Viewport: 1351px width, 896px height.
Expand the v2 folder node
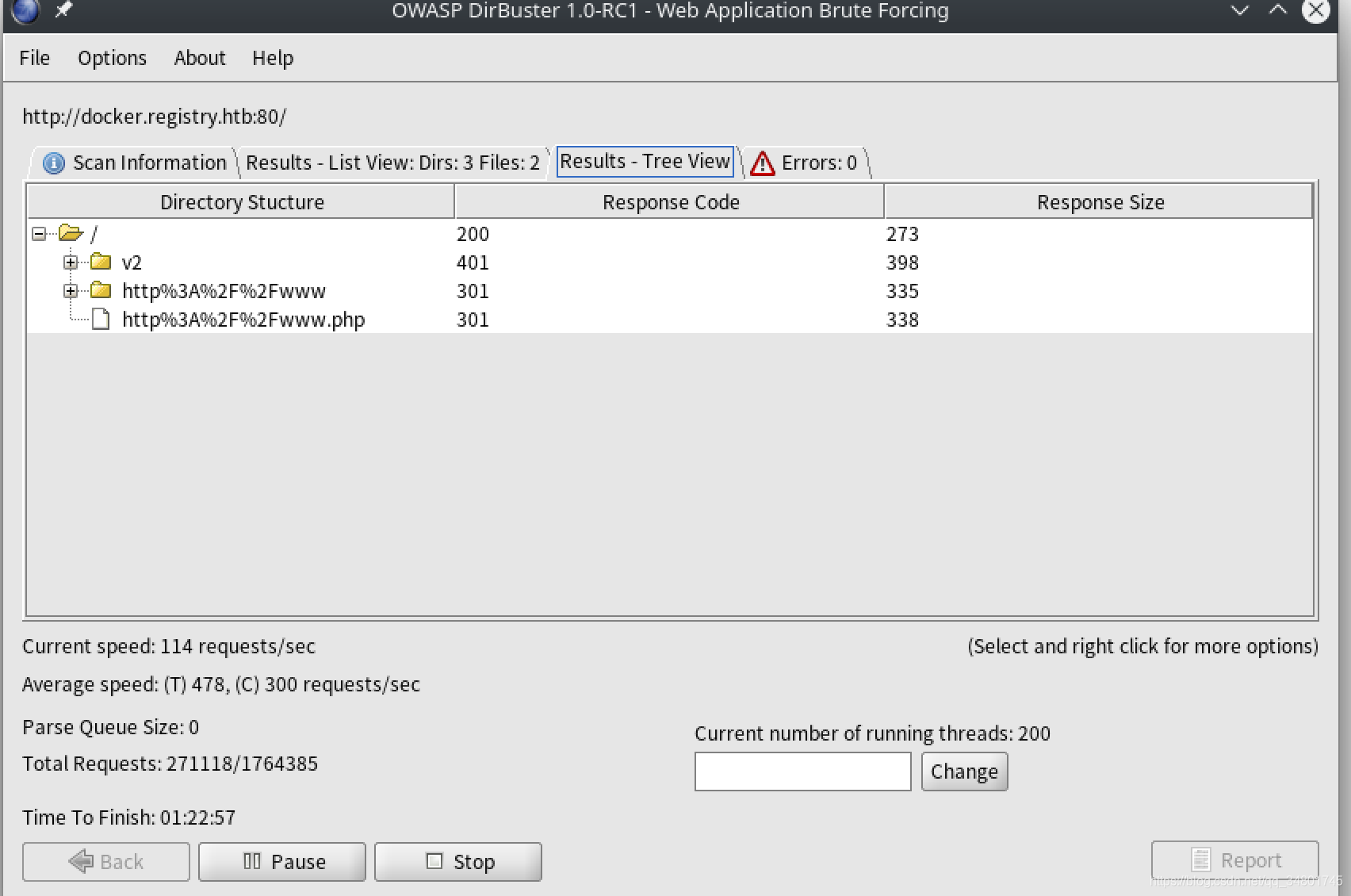pyautogui.click(x=71, y=262)
